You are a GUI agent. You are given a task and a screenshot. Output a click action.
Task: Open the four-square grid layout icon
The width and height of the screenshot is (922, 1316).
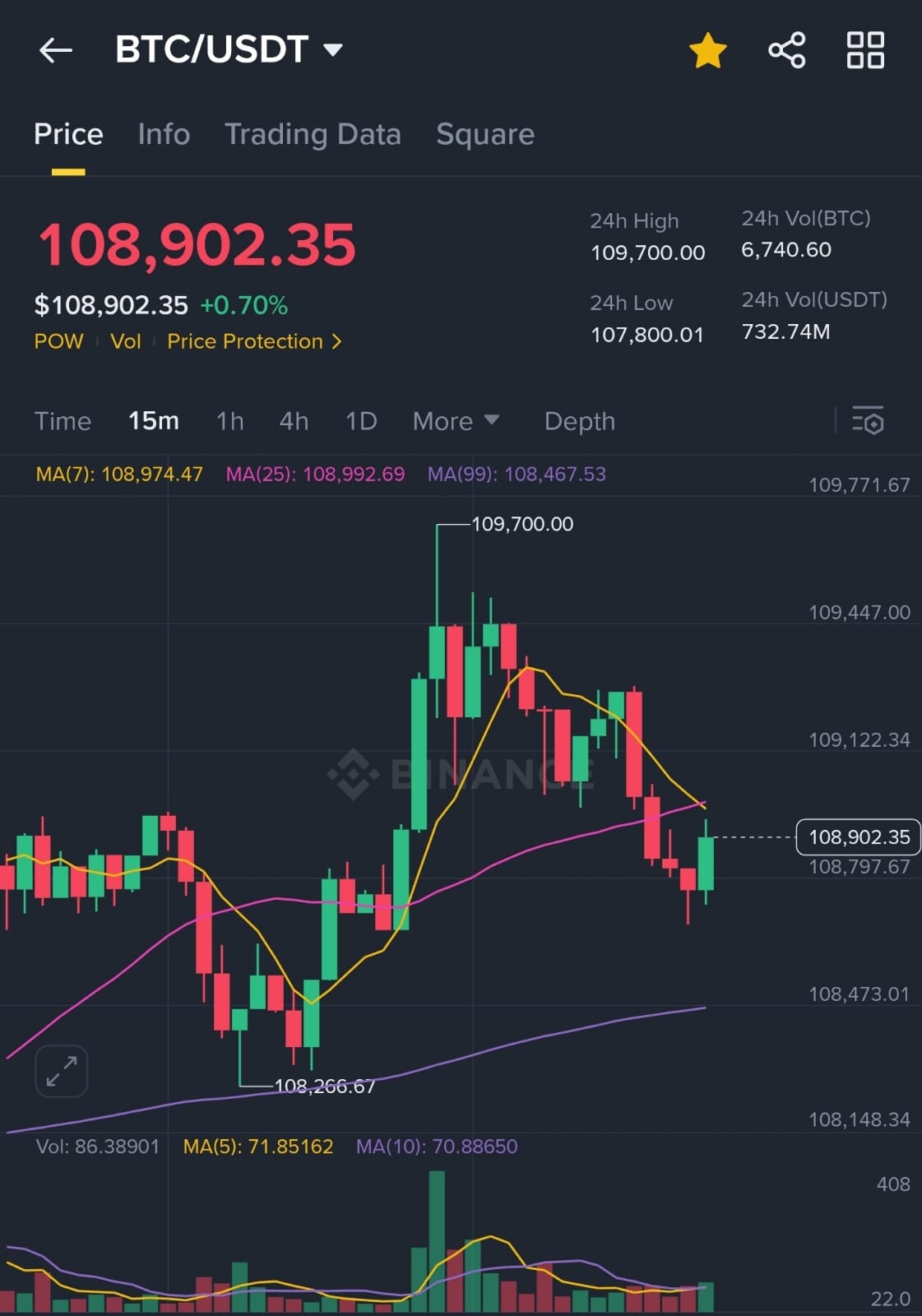click(865, 50)
